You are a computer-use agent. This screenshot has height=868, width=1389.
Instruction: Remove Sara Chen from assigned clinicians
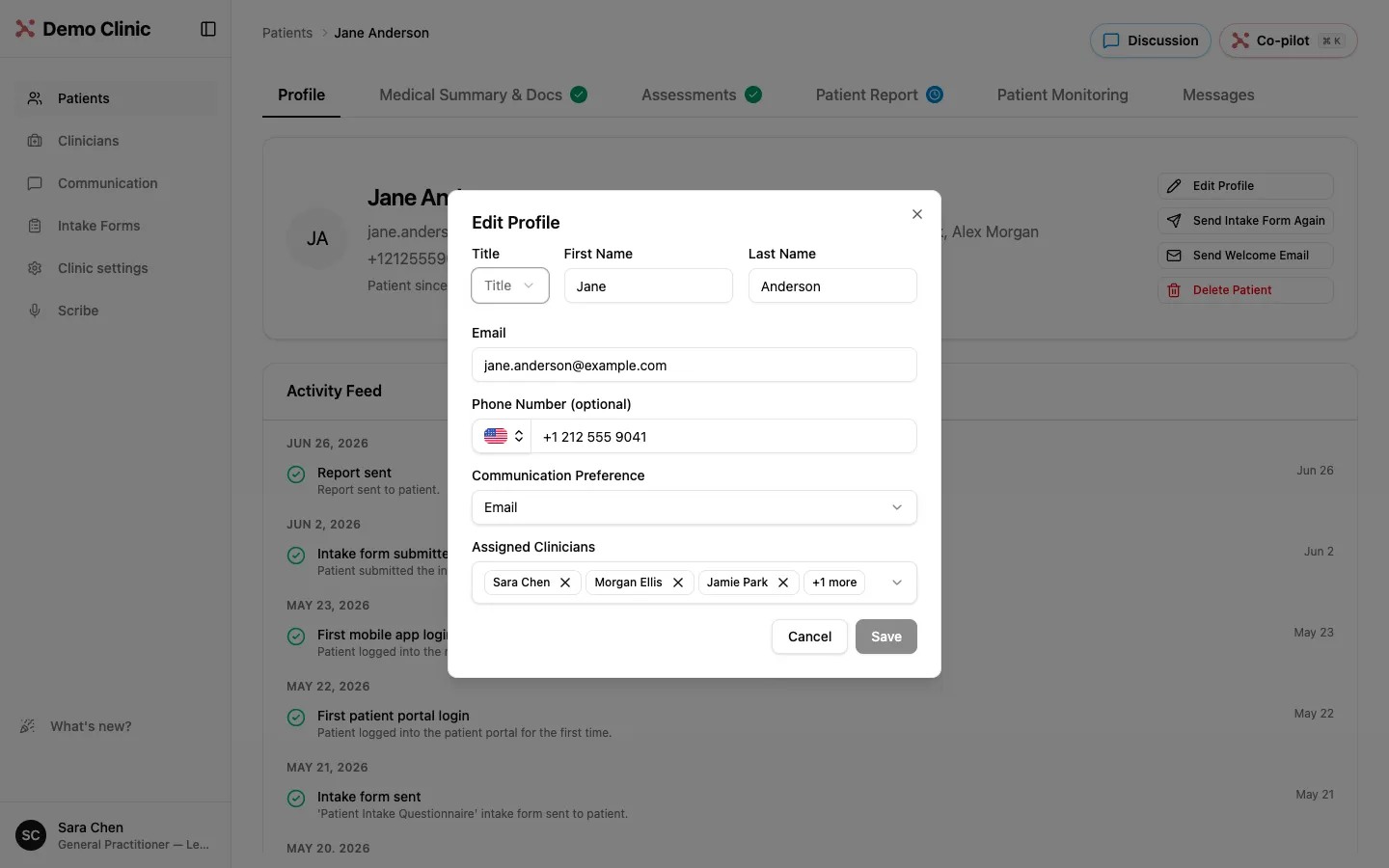click(x=565, y=583)
